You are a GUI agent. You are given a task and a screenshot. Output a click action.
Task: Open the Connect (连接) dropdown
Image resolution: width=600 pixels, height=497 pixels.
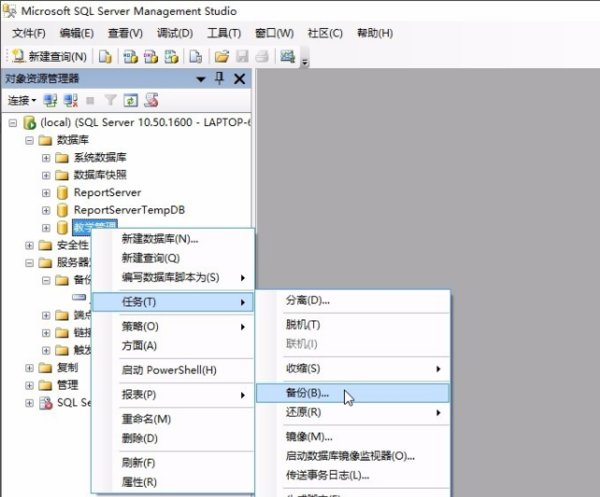[22, 101]
